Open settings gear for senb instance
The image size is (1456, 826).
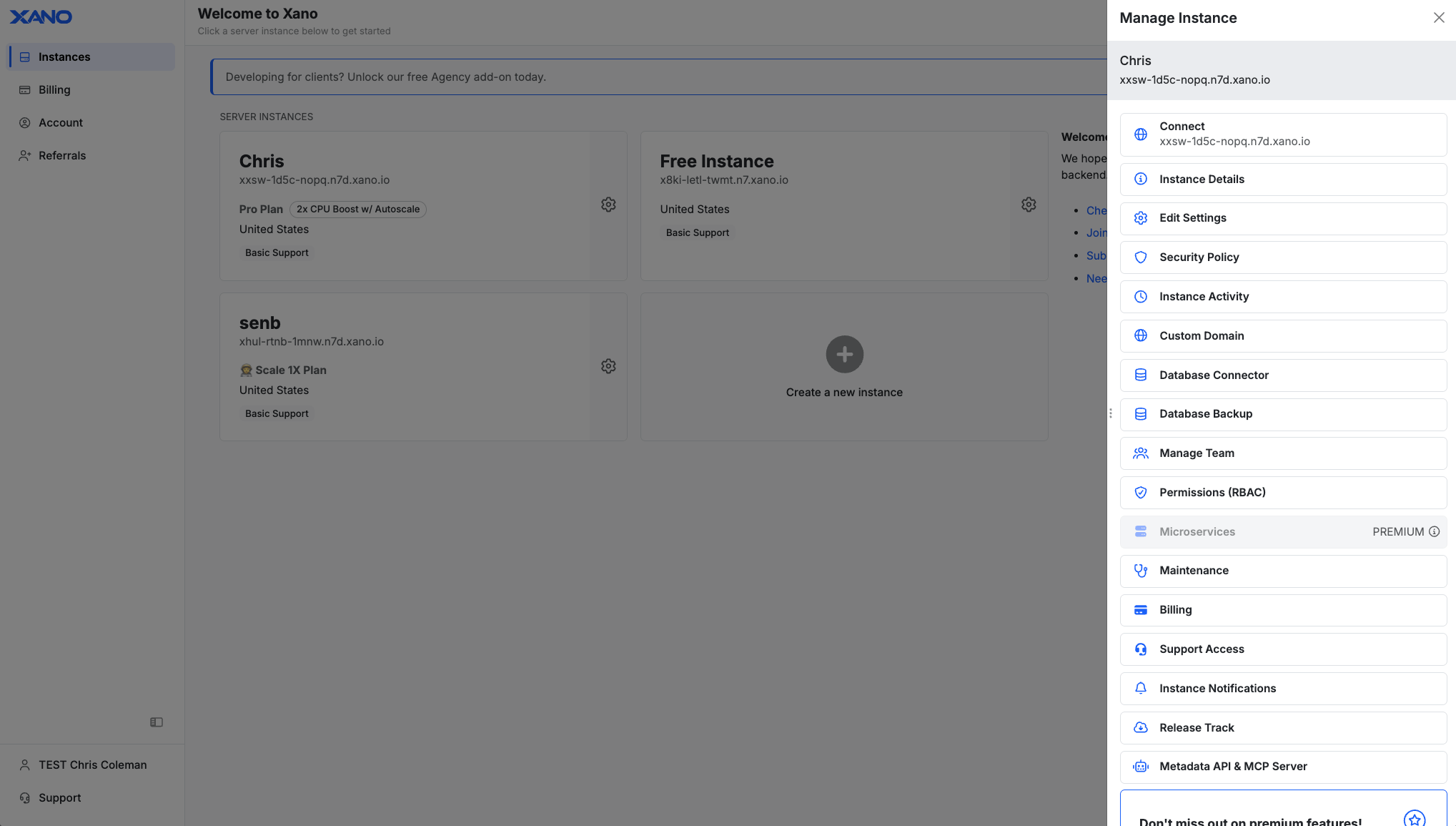608,366
